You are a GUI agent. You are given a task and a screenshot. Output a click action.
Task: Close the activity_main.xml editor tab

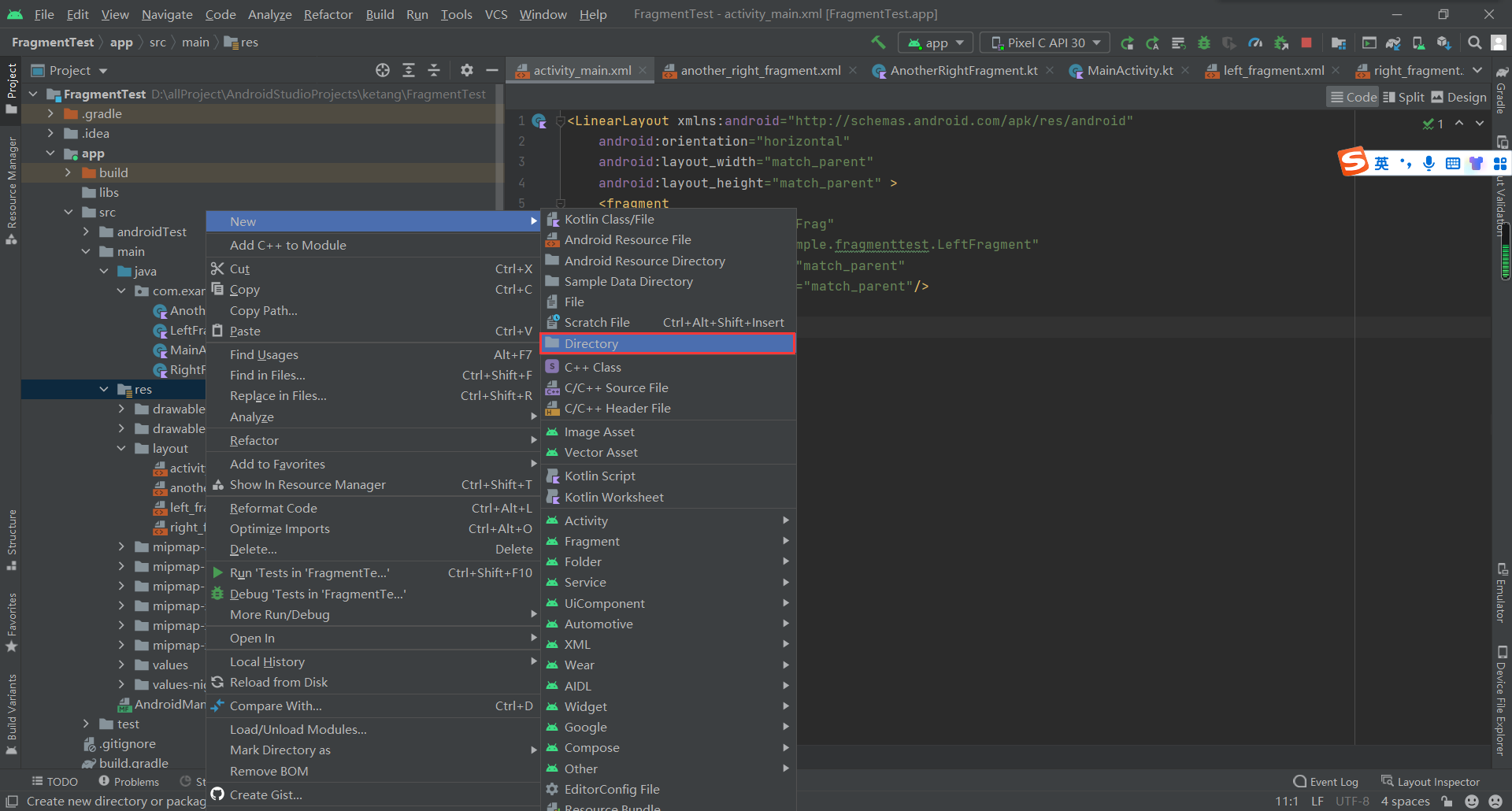pos(643,70)
